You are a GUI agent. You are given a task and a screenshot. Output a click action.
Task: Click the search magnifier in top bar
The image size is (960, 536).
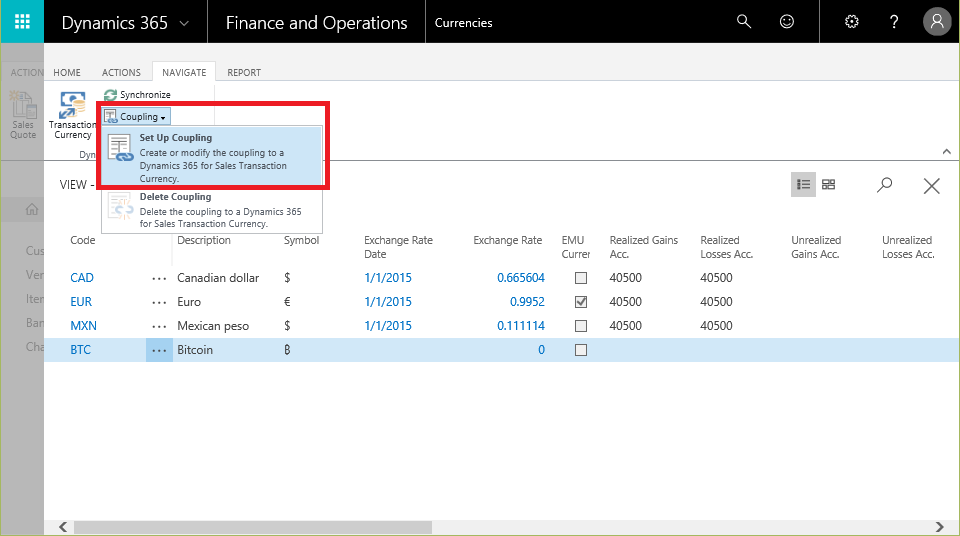743,22
